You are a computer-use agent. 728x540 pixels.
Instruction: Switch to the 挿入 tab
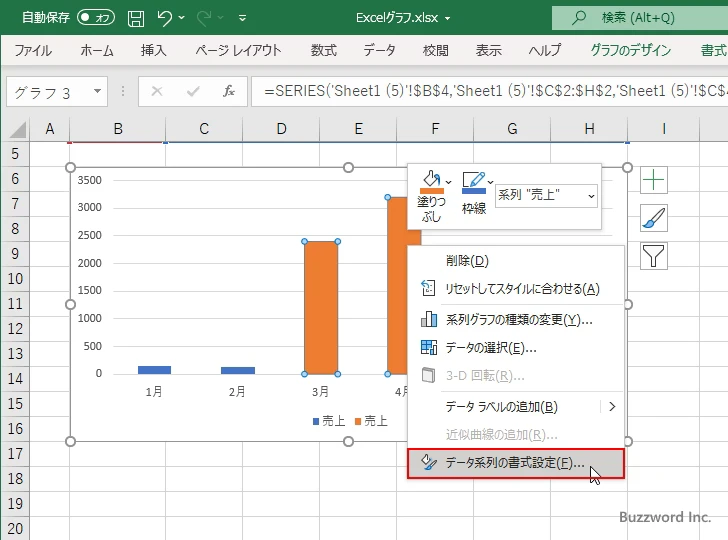[x=154, y=50]
